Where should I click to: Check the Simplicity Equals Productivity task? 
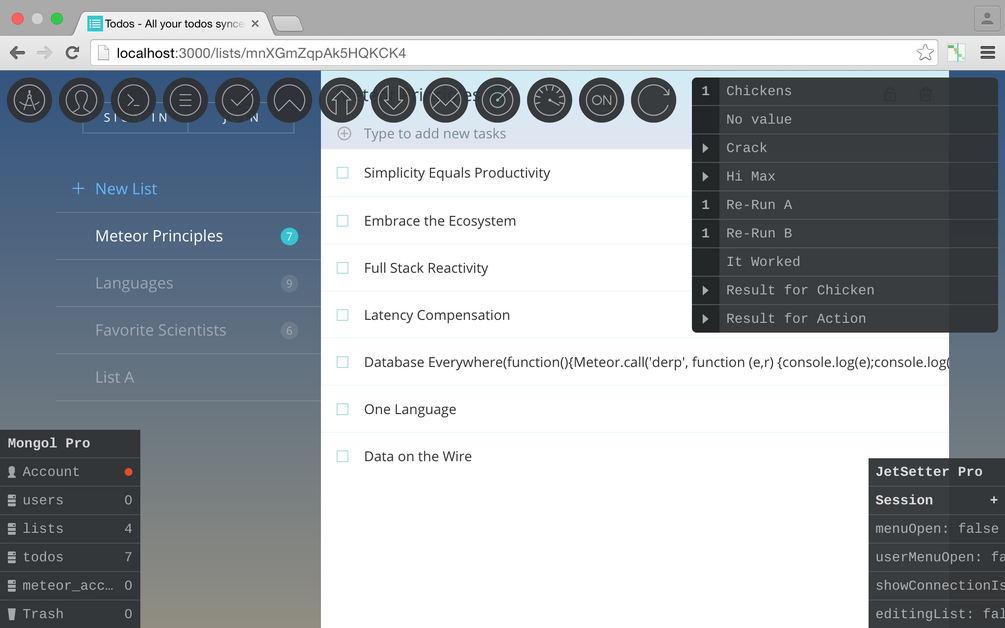343,173
